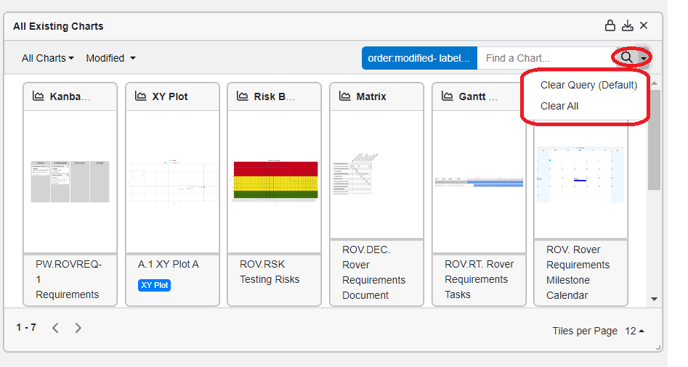This screenshot has width=688, height=367.
Task: Go to the previous page of tiles
Action: 55,328
